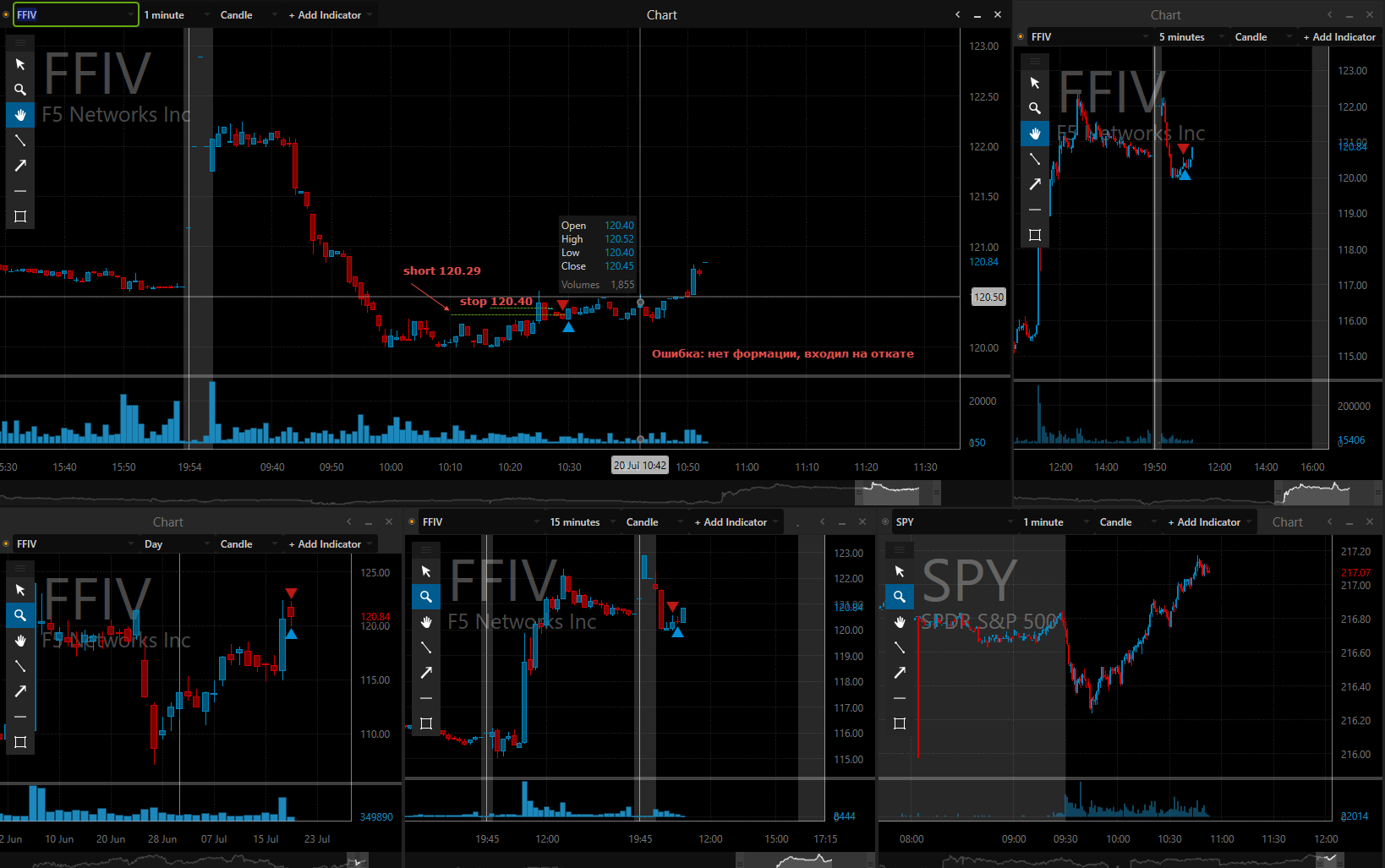This screenshot has width=1385, height=868.
Task: Click Add Indicator in the SPY chart
Action: point(1209,522)
